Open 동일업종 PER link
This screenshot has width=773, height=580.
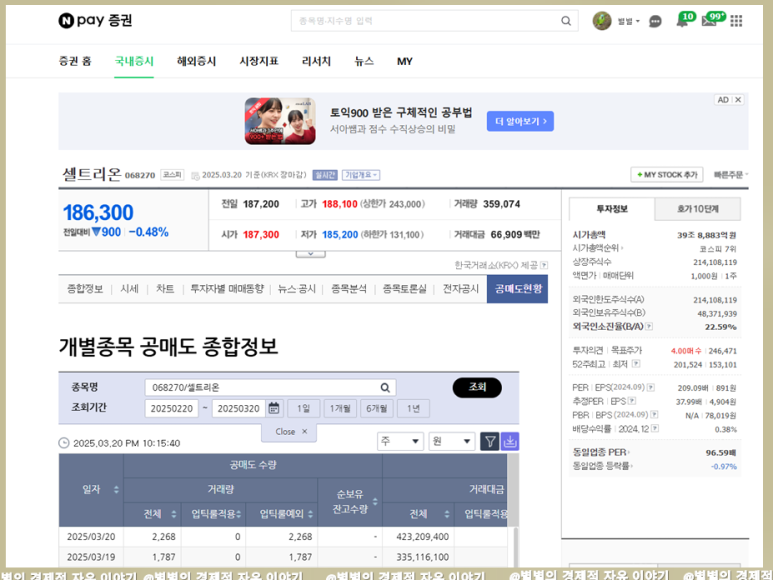601,452
